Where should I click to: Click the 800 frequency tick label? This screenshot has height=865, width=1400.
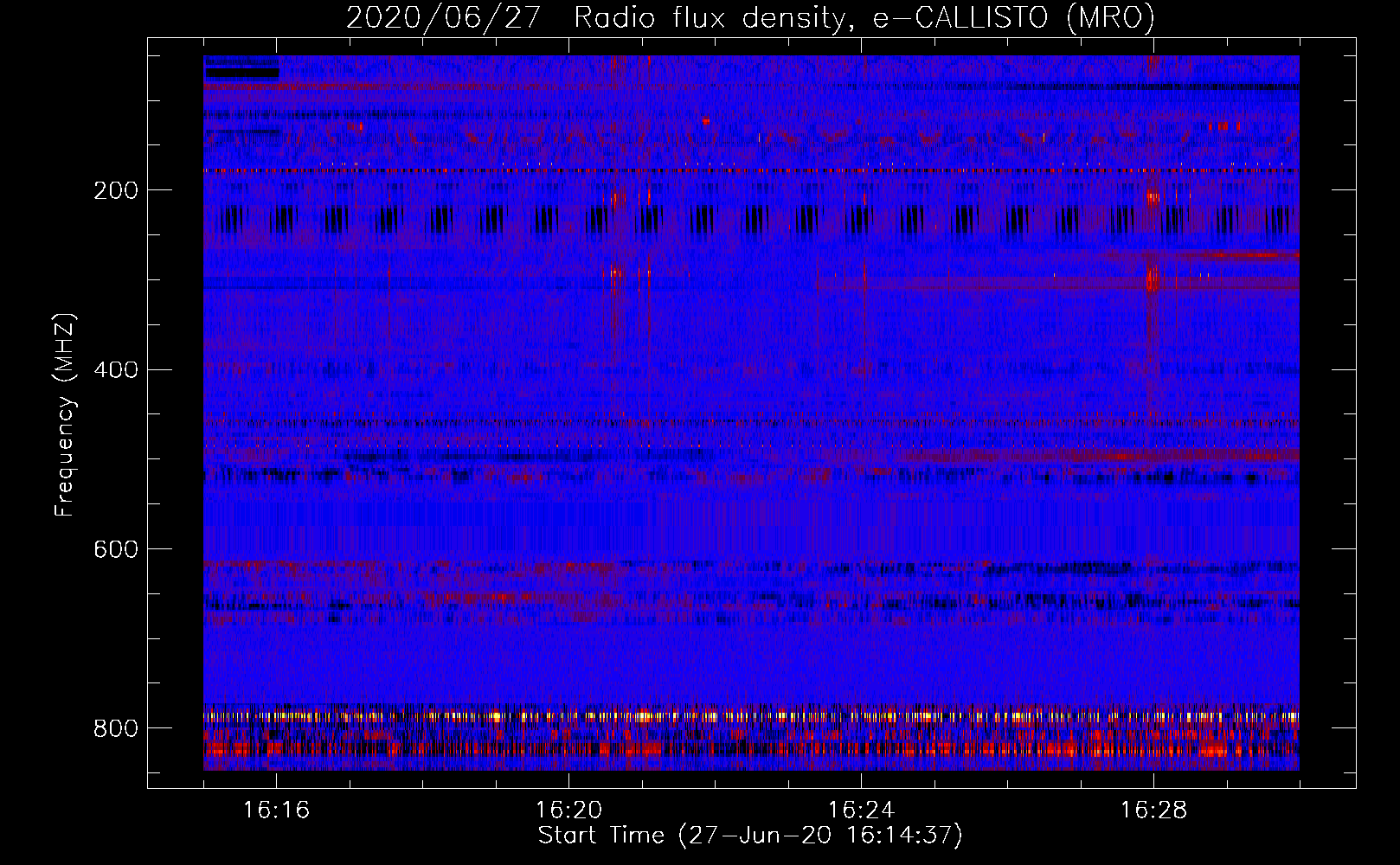[x=116, y=728]
